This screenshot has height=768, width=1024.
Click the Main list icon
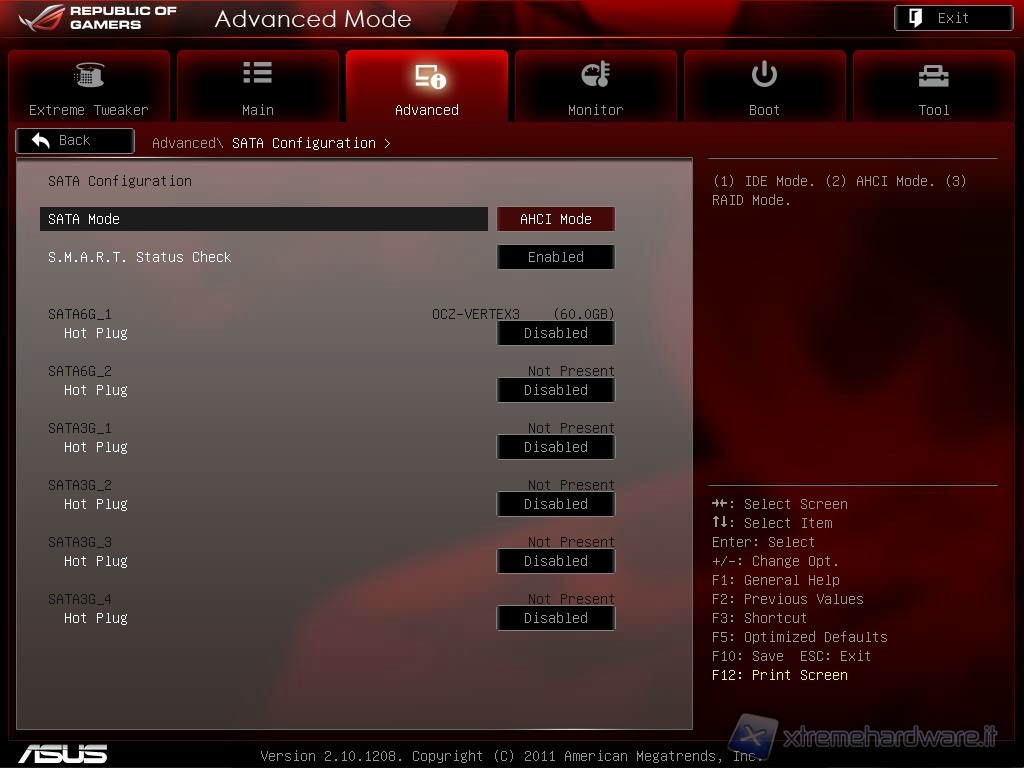tap(257, 73)
